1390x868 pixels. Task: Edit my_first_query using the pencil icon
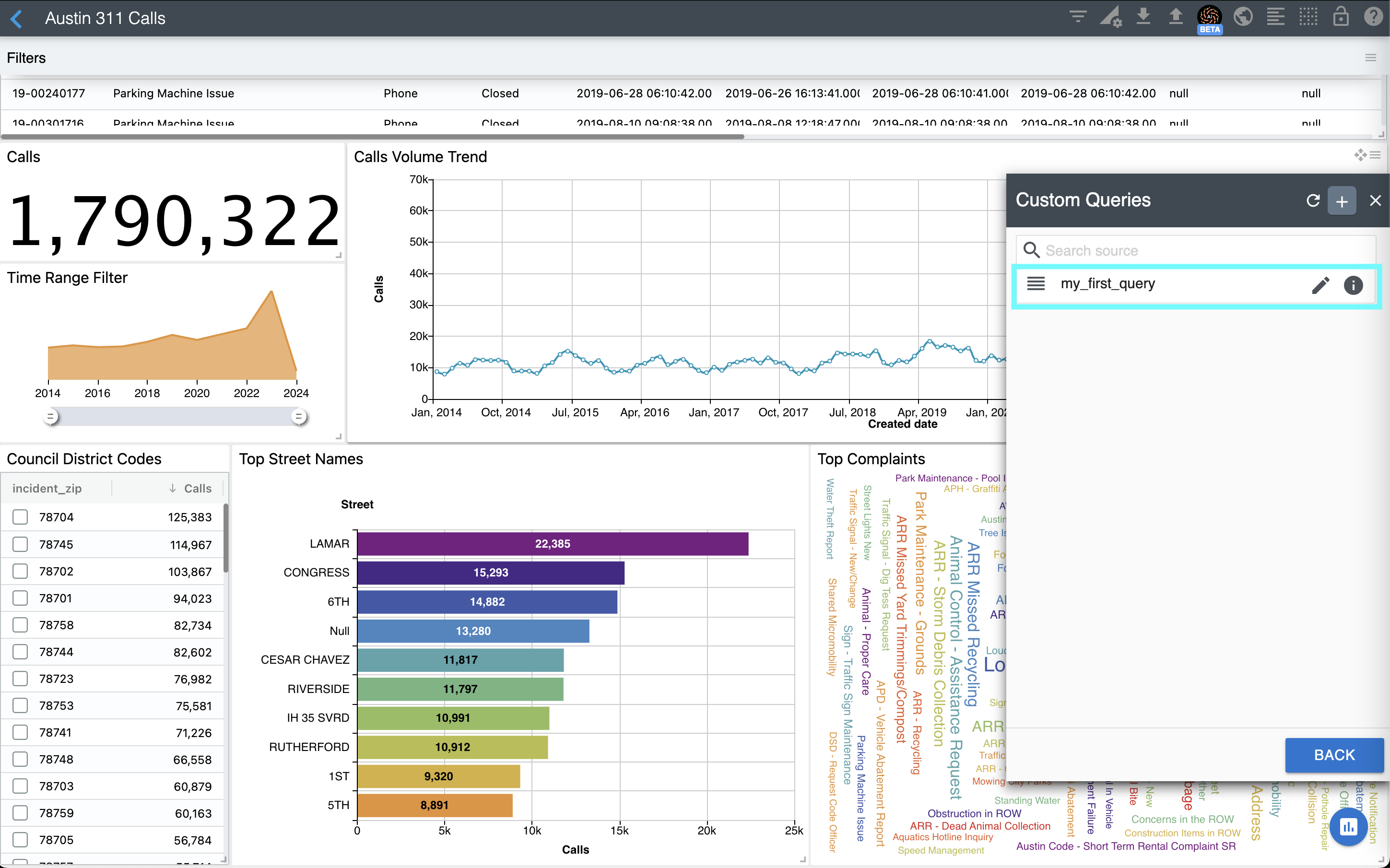pos(1321,285)
